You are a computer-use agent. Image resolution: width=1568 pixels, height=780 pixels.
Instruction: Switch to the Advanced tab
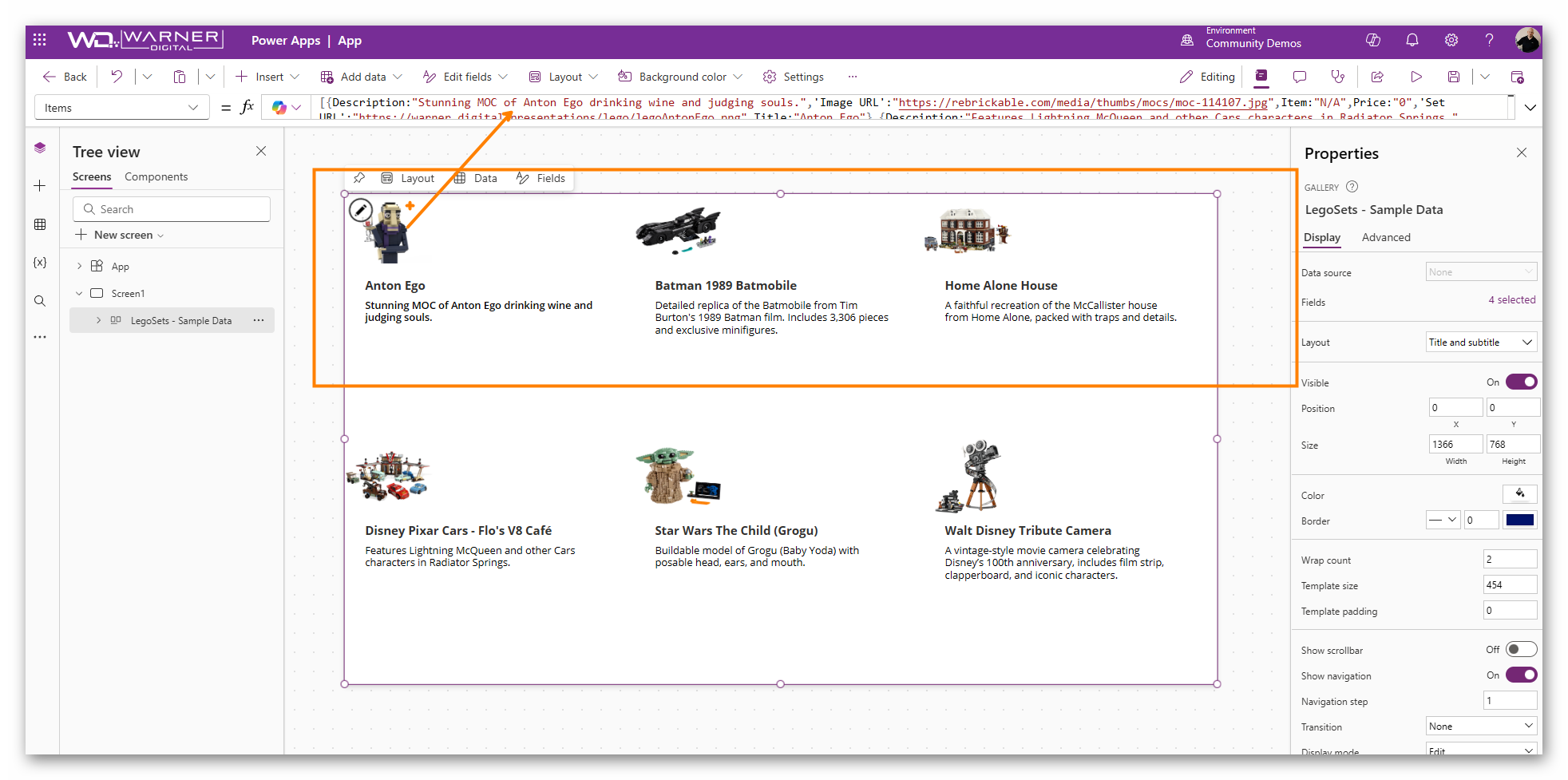[1386, 237]
